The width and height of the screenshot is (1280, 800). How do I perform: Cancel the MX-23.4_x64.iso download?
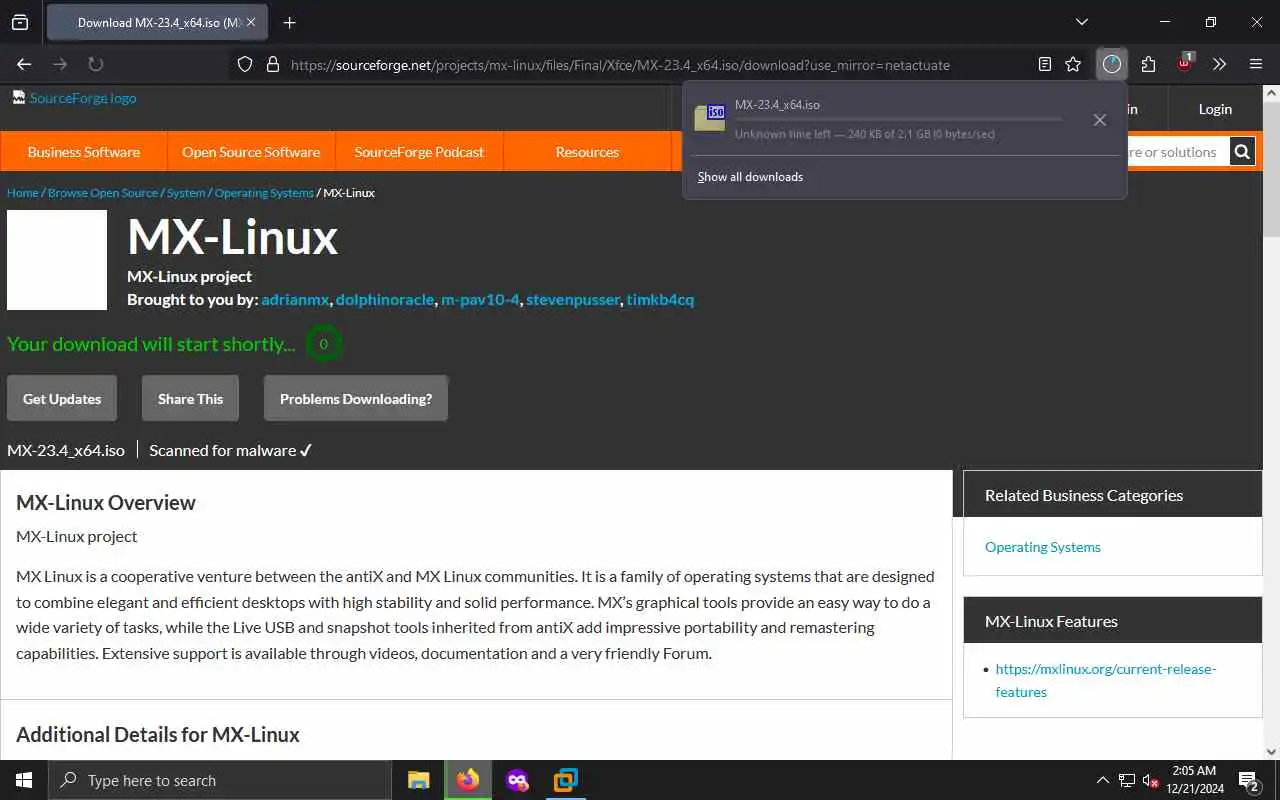pos(1100,120)
